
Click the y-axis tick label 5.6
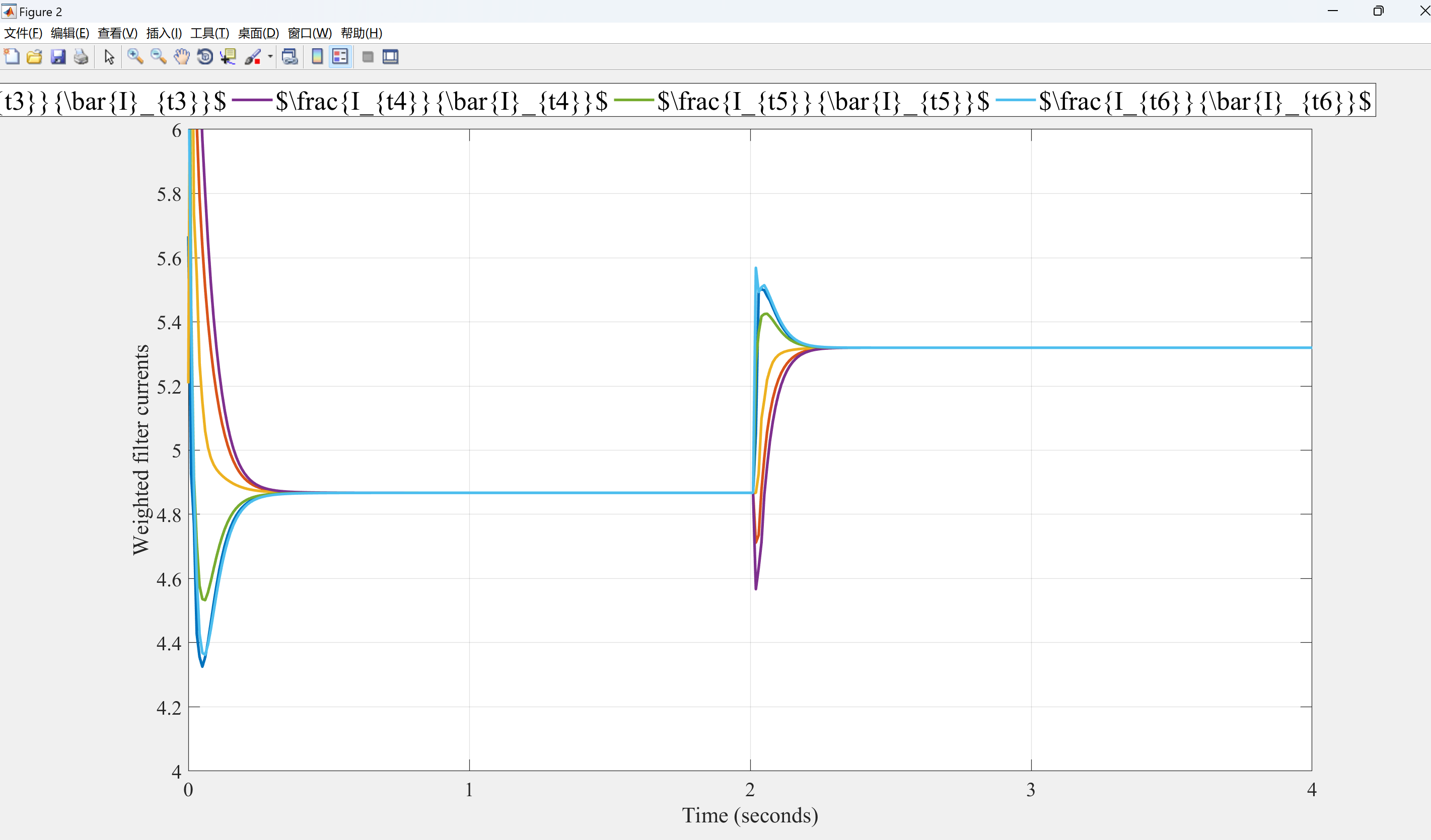click(x=169, y=259)
